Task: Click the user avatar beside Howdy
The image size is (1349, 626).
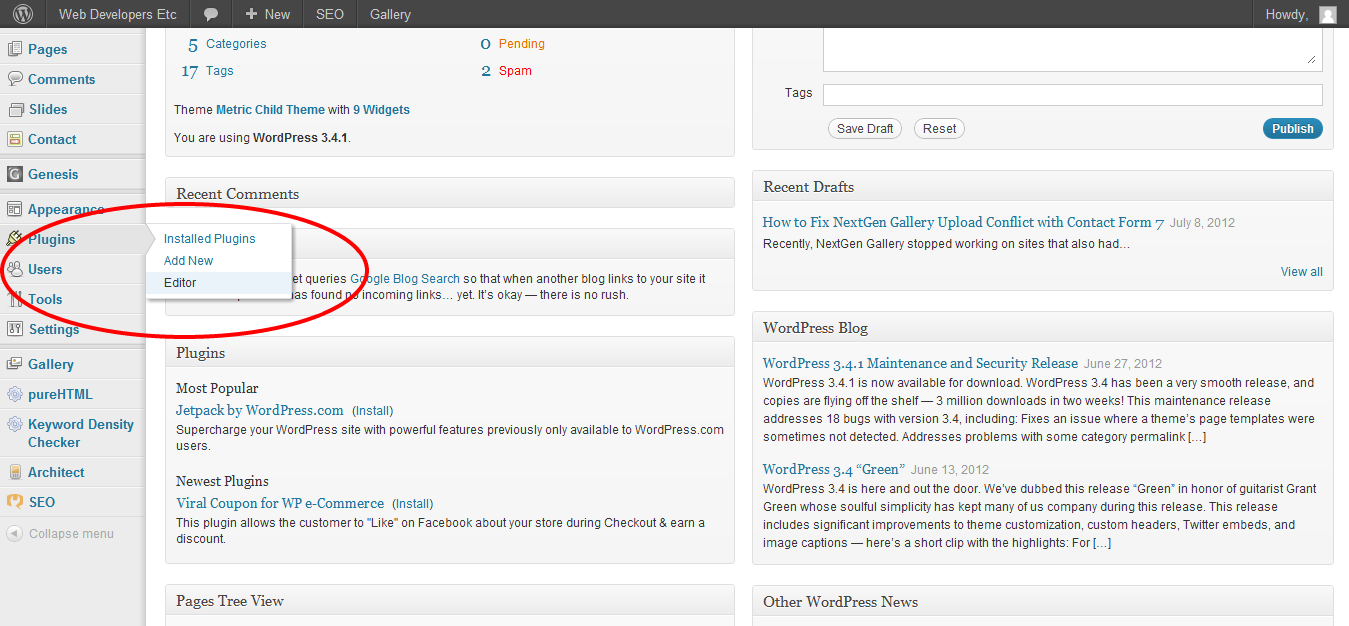Action: (1327, 14)
